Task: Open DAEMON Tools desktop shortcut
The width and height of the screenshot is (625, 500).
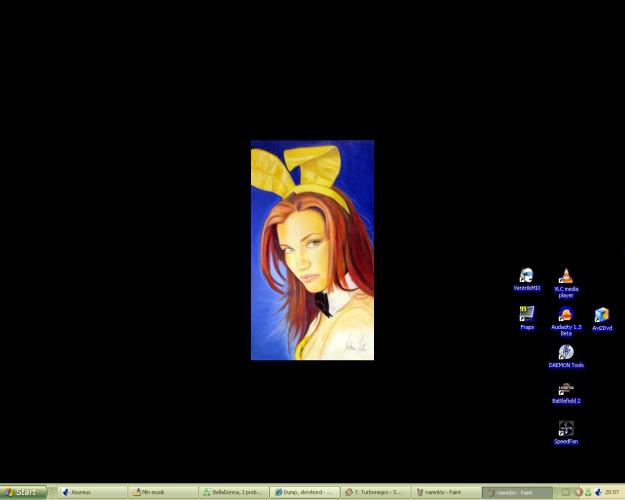Action: pos(566,356)
